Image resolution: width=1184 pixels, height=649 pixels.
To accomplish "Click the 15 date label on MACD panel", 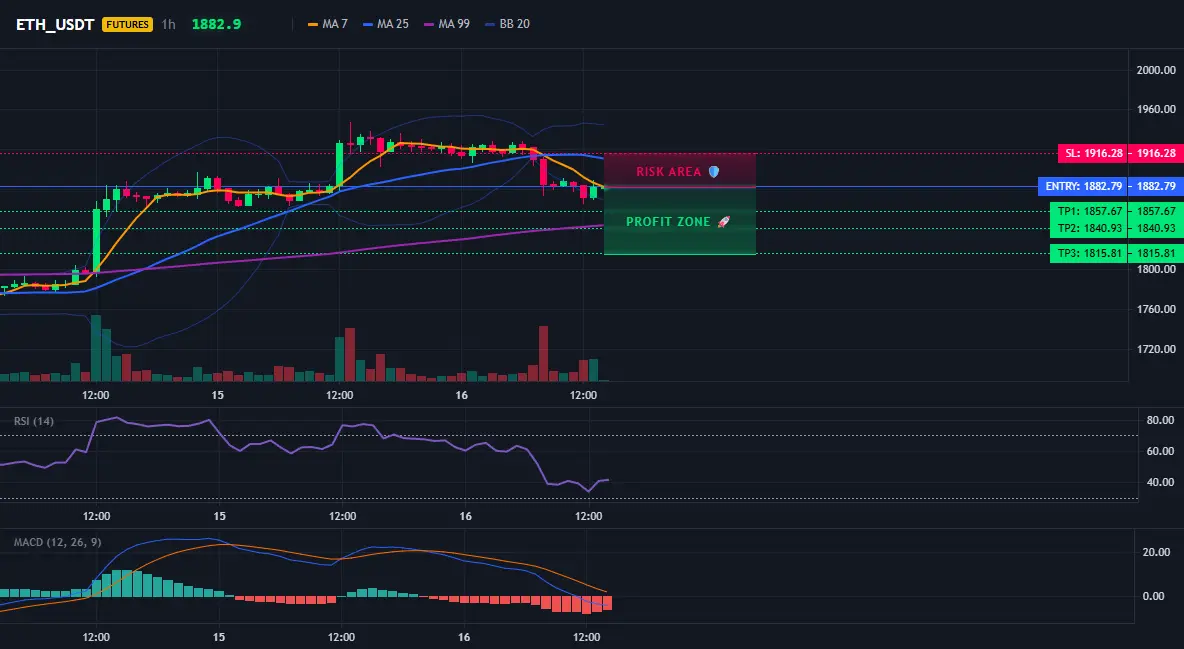I will [x=218, y=637].
